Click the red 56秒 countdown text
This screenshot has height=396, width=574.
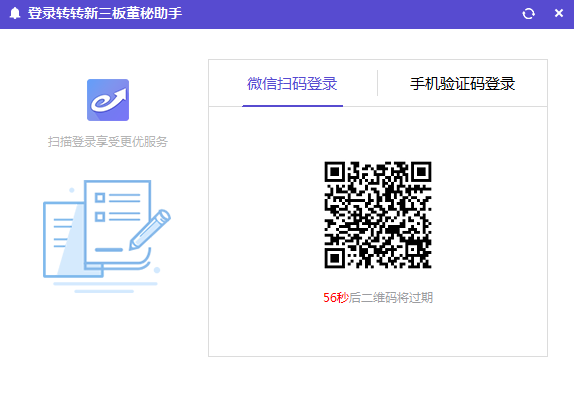(x=336, y=298)
